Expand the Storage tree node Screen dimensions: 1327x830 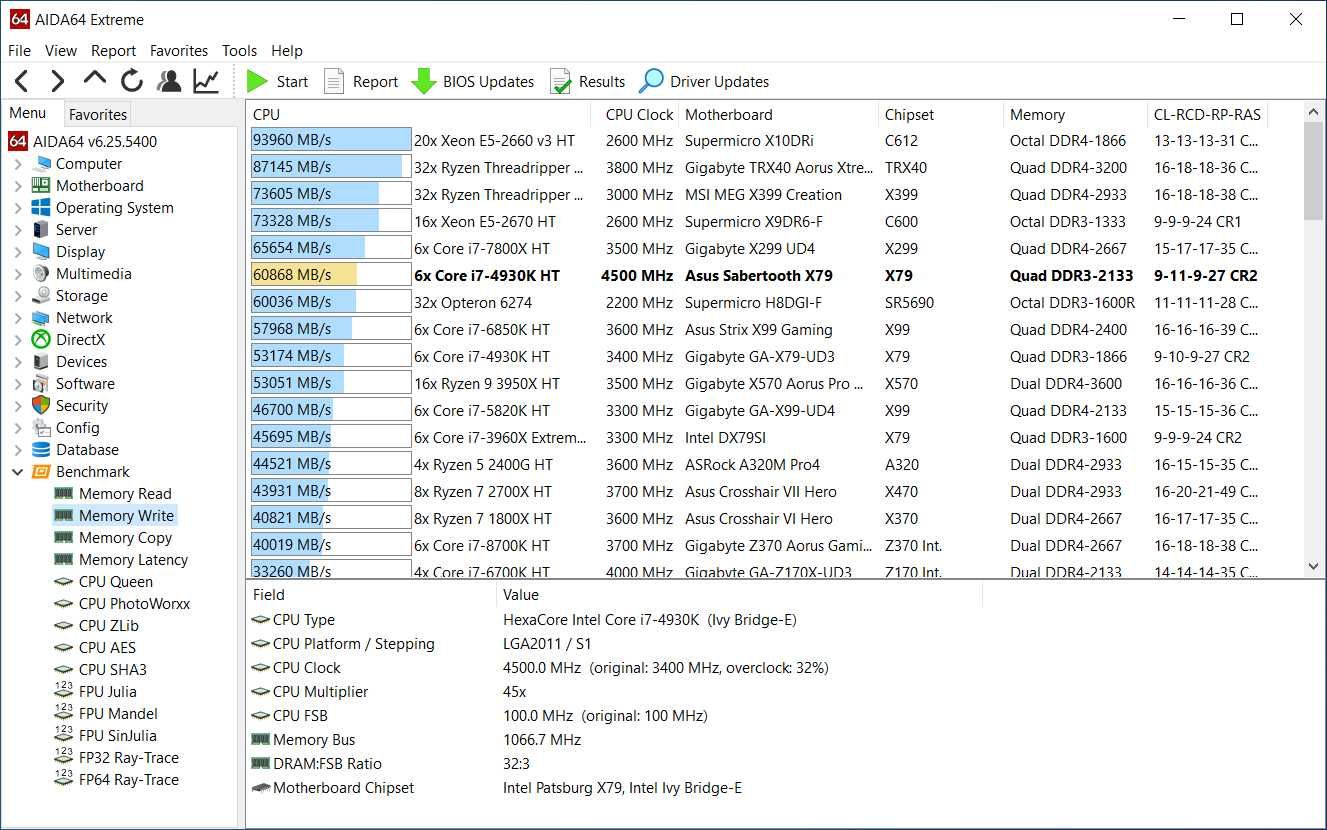(18, 296)
